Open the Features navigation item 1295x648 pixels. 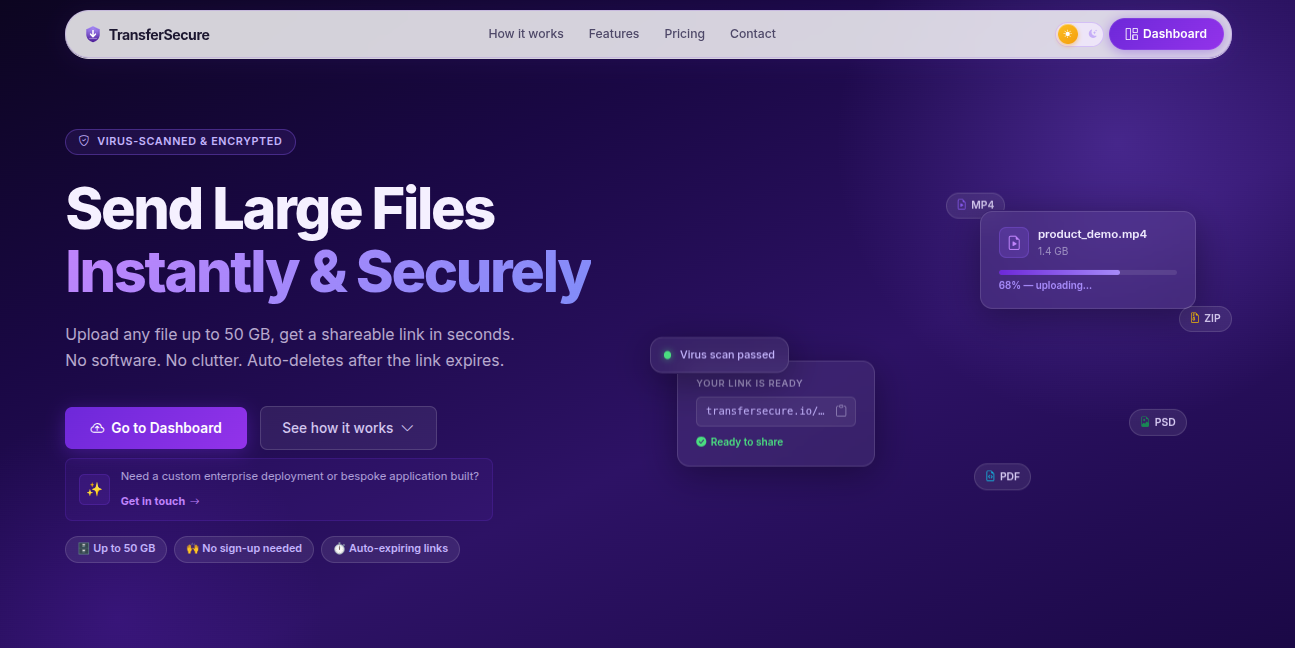point(613,33)
